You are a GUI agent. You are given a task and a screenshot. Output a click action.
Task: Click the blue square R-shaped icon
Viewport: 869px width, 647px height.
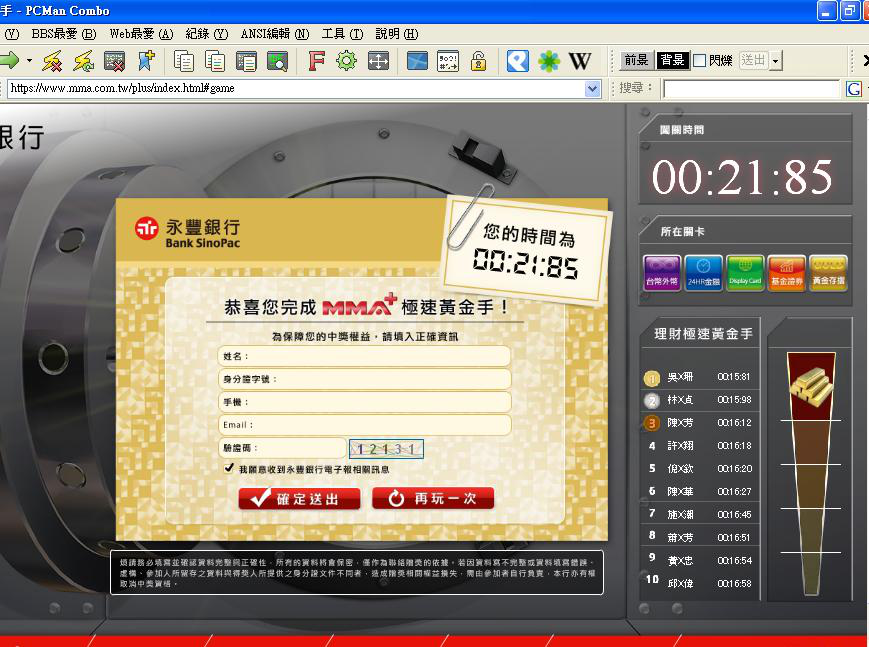(518, 60)
